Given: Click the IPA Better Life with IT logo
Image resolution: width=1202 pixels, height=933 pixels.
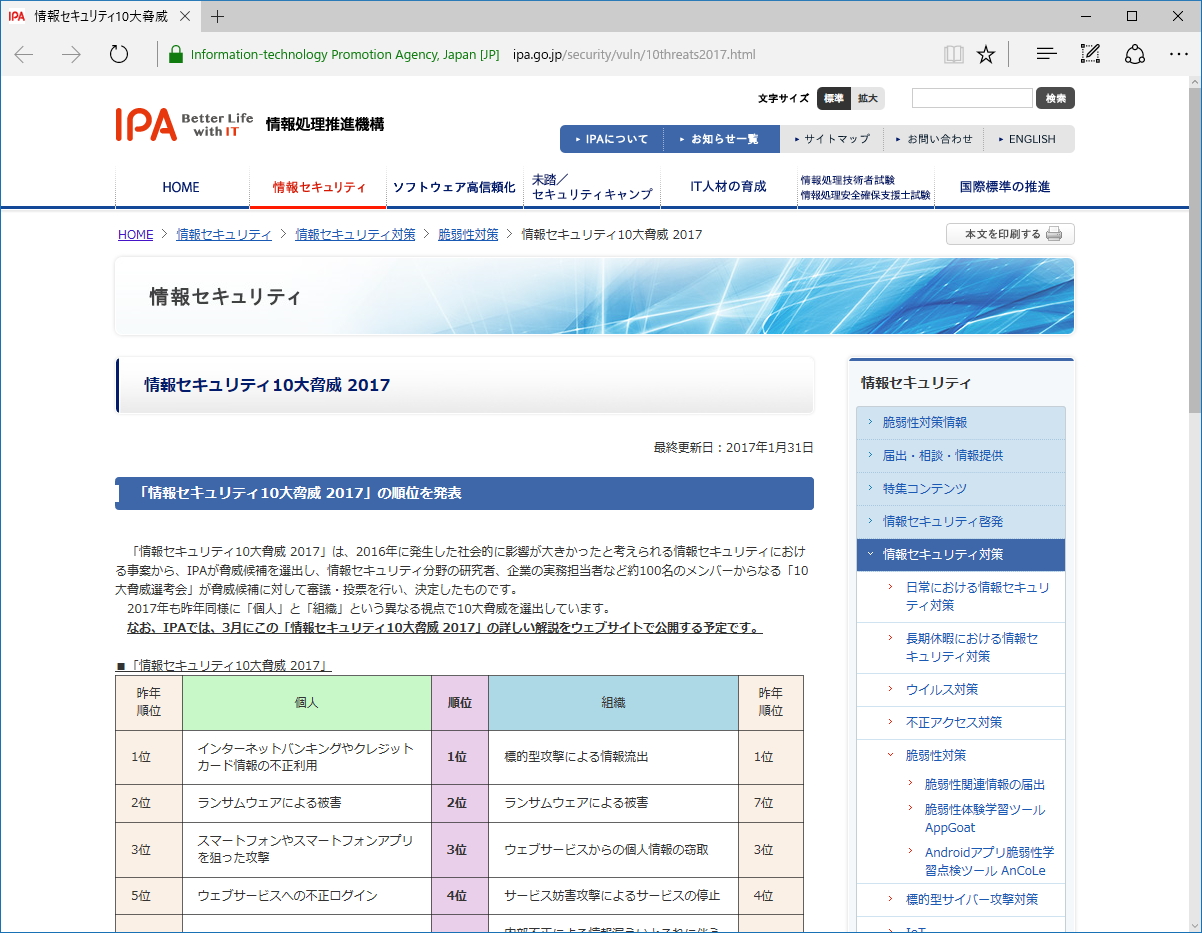Looking at the screenshot, I should 184,124.
